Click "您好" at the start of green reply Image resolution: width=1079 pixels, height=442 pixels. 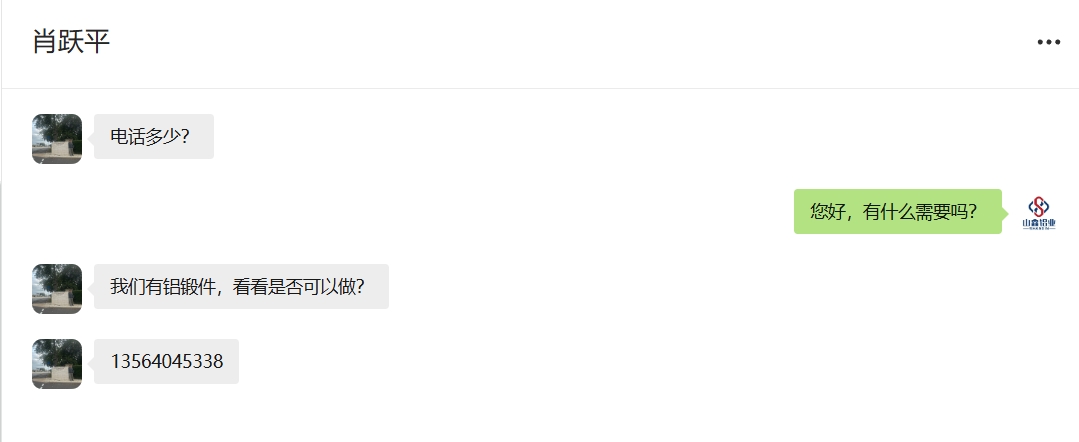(x=827, y=212)
